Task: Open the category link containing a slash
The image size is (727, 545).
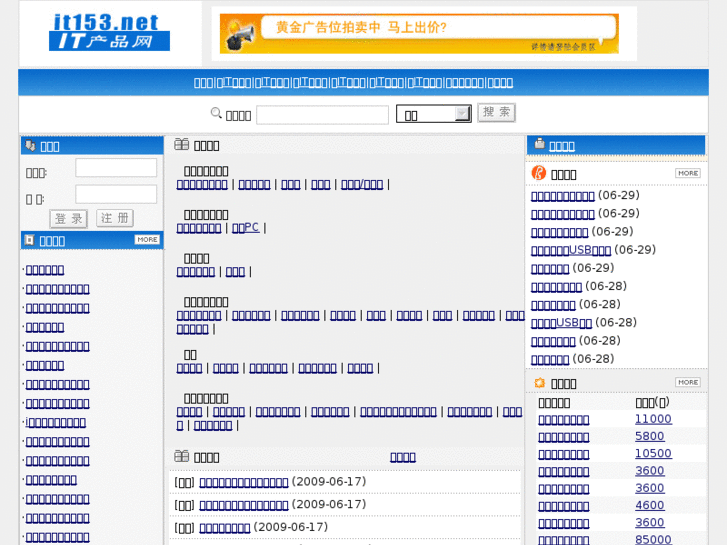Action: pyautogui.click(x=362, y=184)
